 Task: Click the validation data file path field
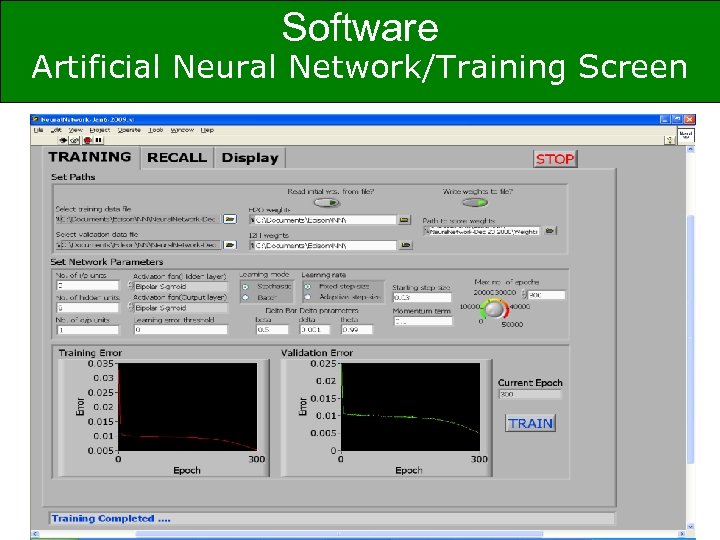tap(138, 245)
